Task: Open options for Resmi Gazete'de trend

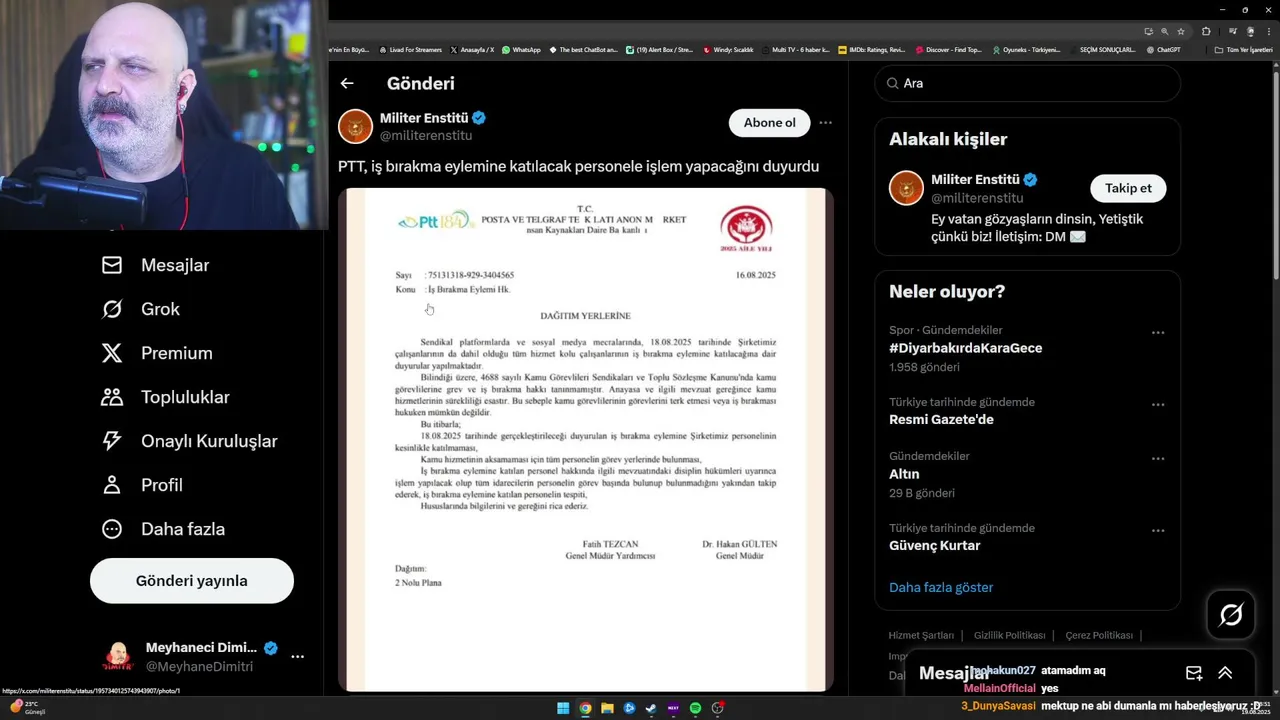Action: tap(1158, 405)
